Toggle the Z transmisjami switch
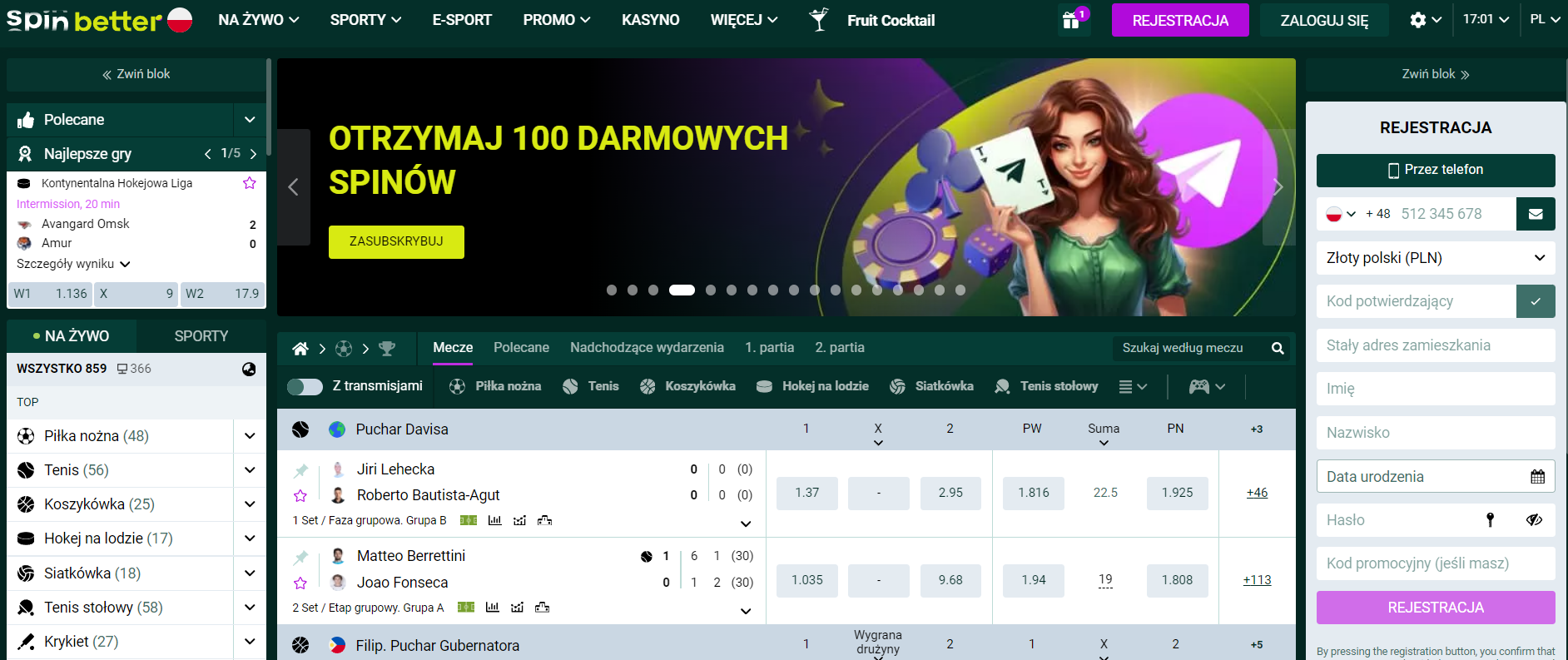 tap(305, 386)
